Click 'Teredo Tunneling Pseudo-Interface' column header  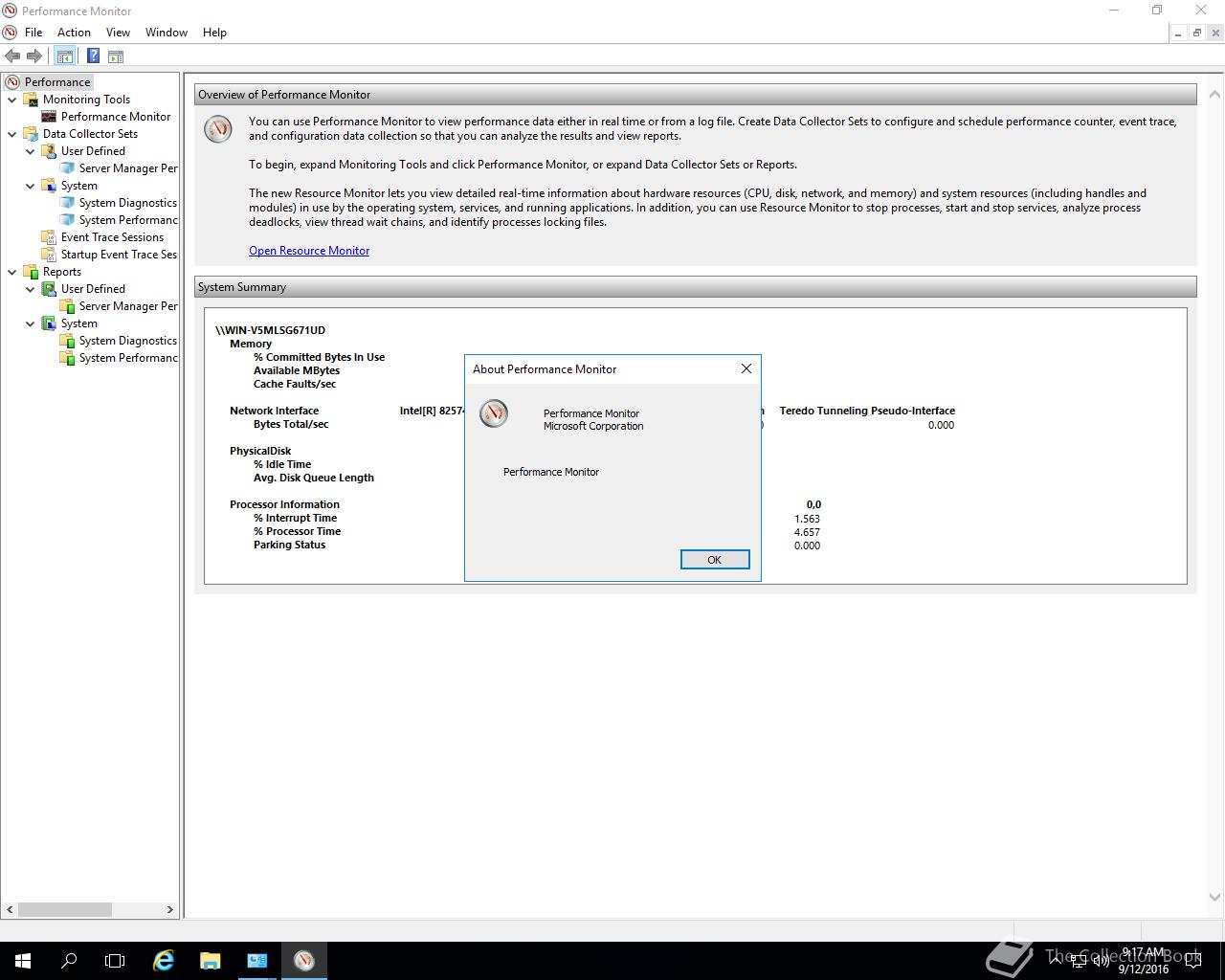click(x=867, y=411)
